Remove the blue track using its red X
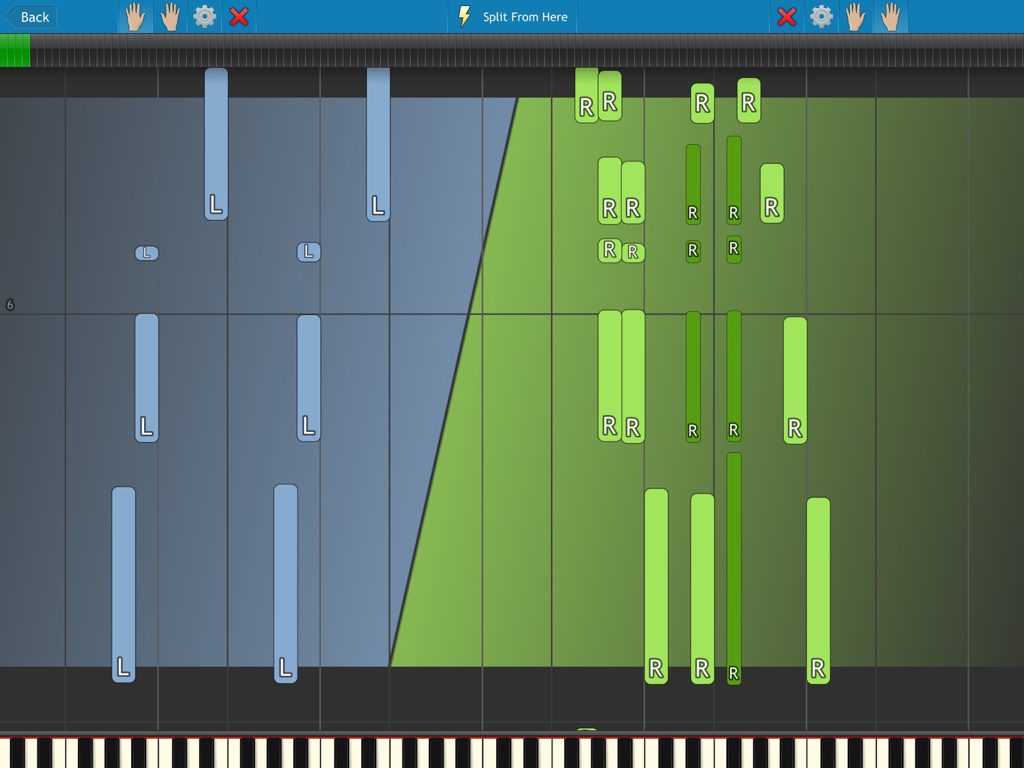1024x768 pixels. coord(239,16)
